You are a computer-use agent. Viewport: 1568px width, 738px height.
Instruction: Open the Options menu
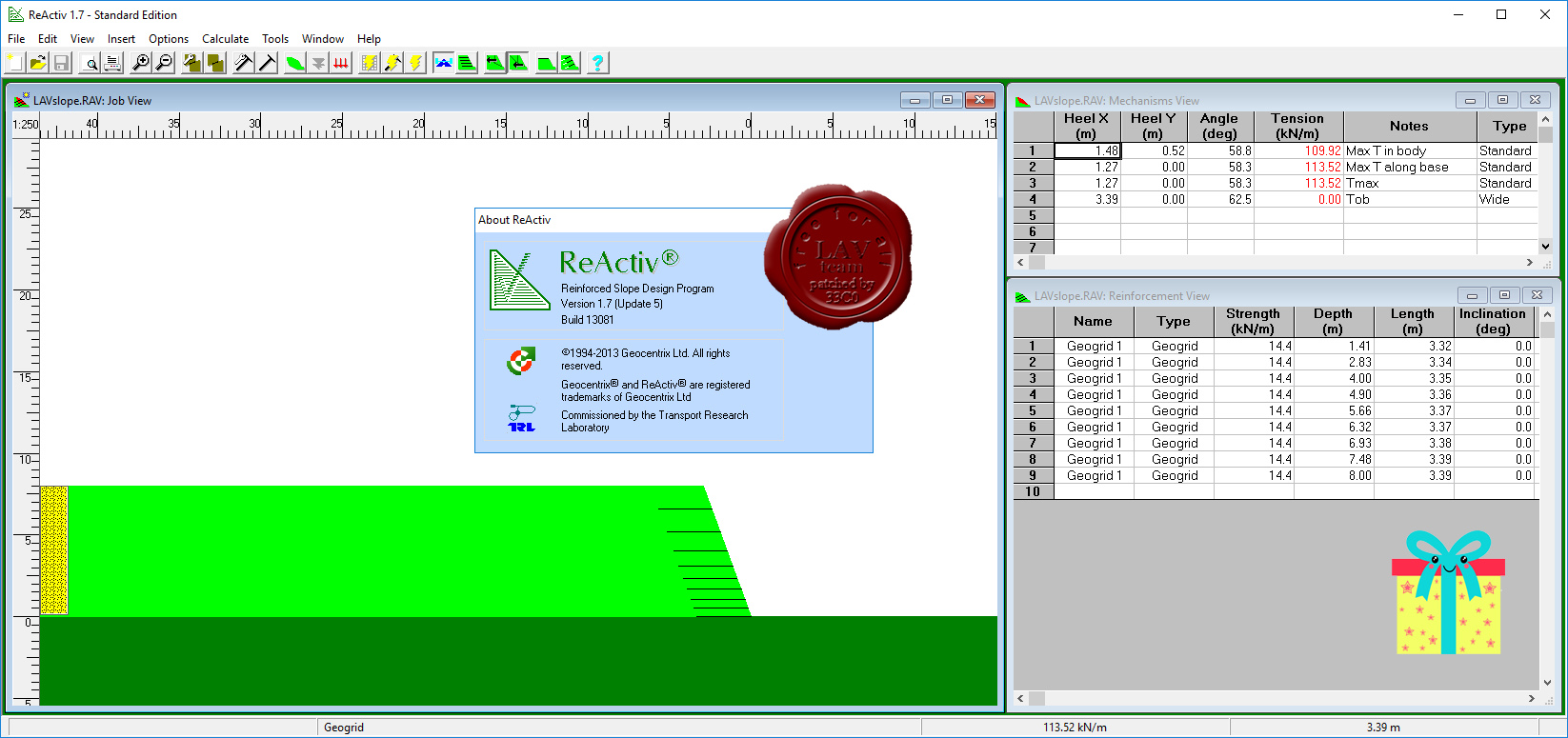tap(169, 39)
